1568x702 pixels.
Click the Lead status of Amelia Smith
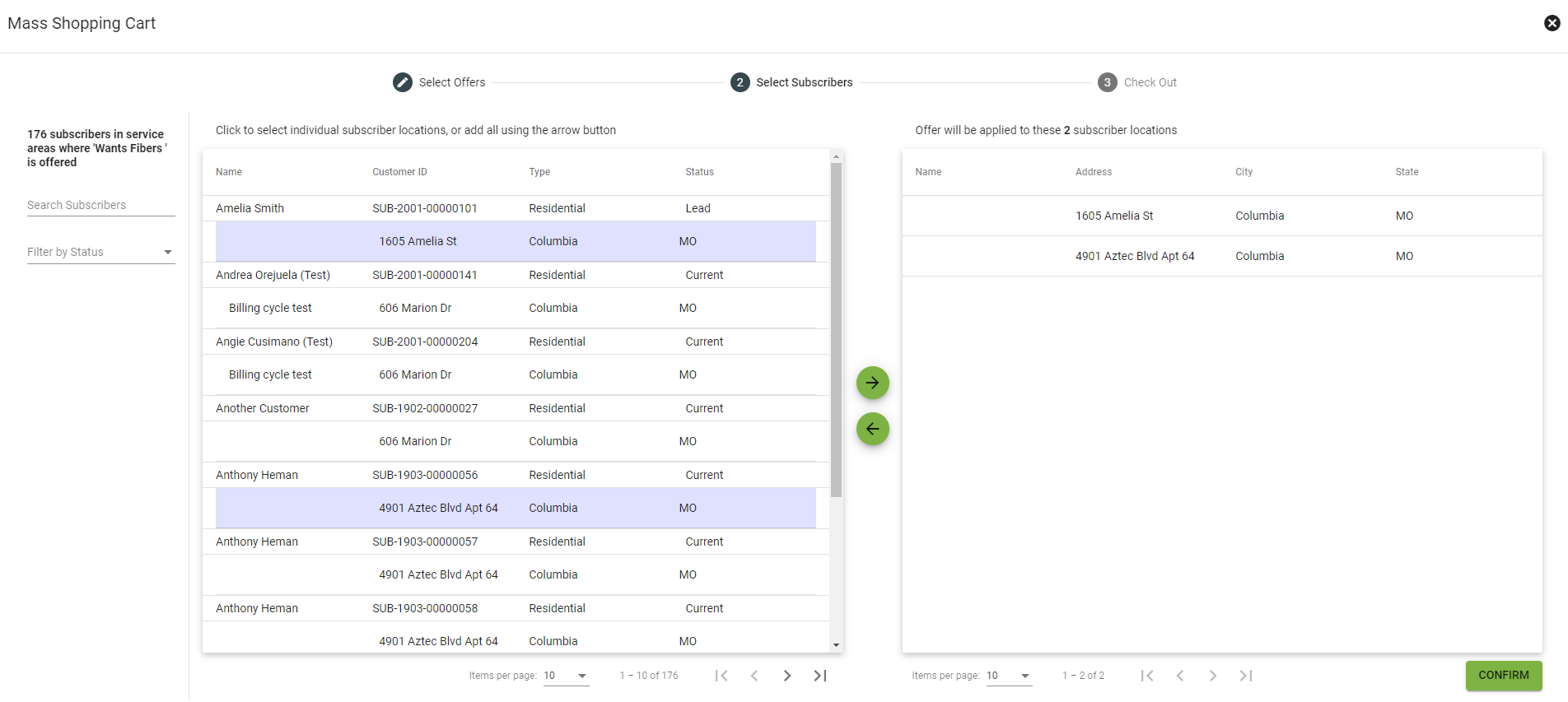tap(698, 208)
